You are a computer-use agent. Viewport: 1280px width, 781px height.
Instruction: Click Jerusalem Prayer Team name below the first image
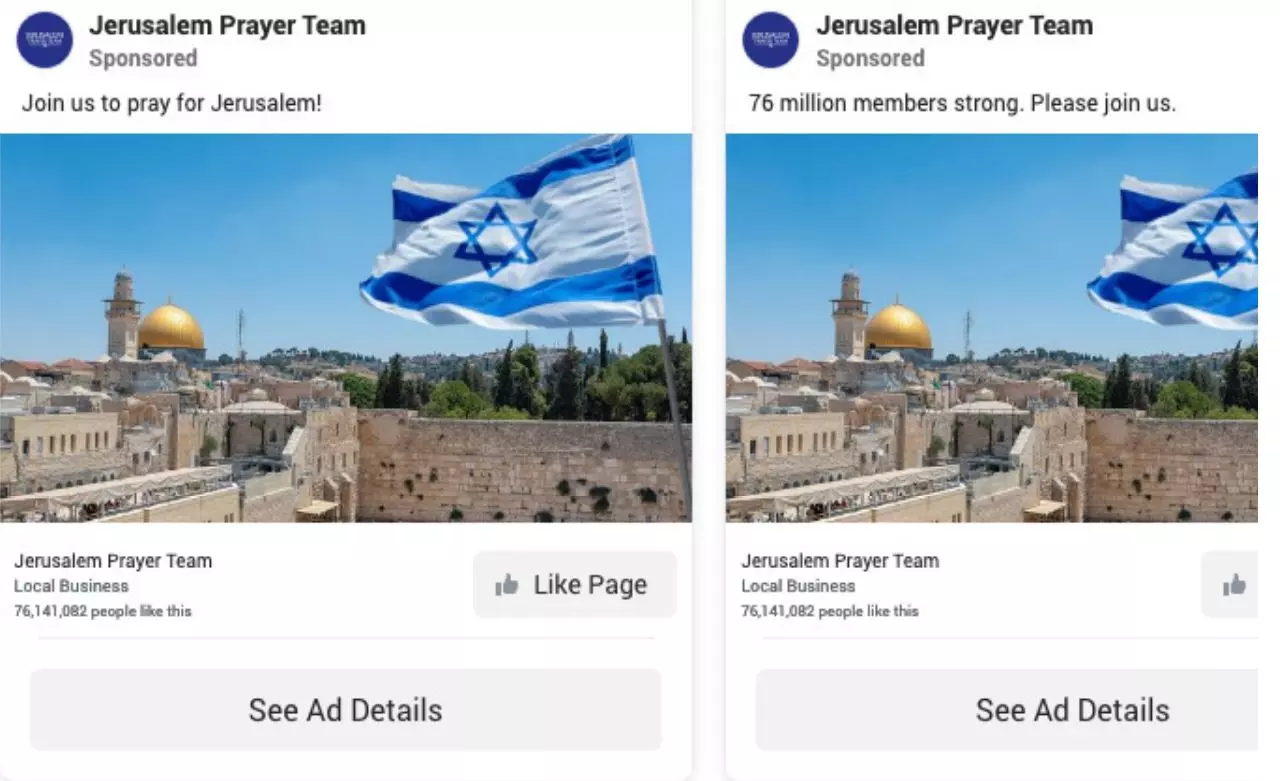(113, 561)
